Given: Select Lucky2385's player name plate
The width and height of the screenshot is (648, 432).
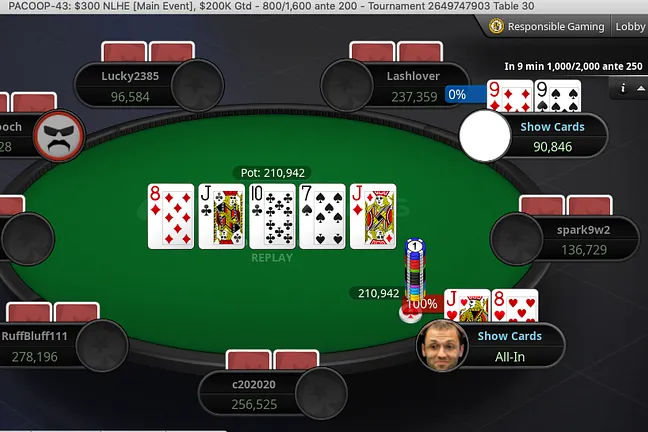Looking at the screenshot, I should [130, 86].
